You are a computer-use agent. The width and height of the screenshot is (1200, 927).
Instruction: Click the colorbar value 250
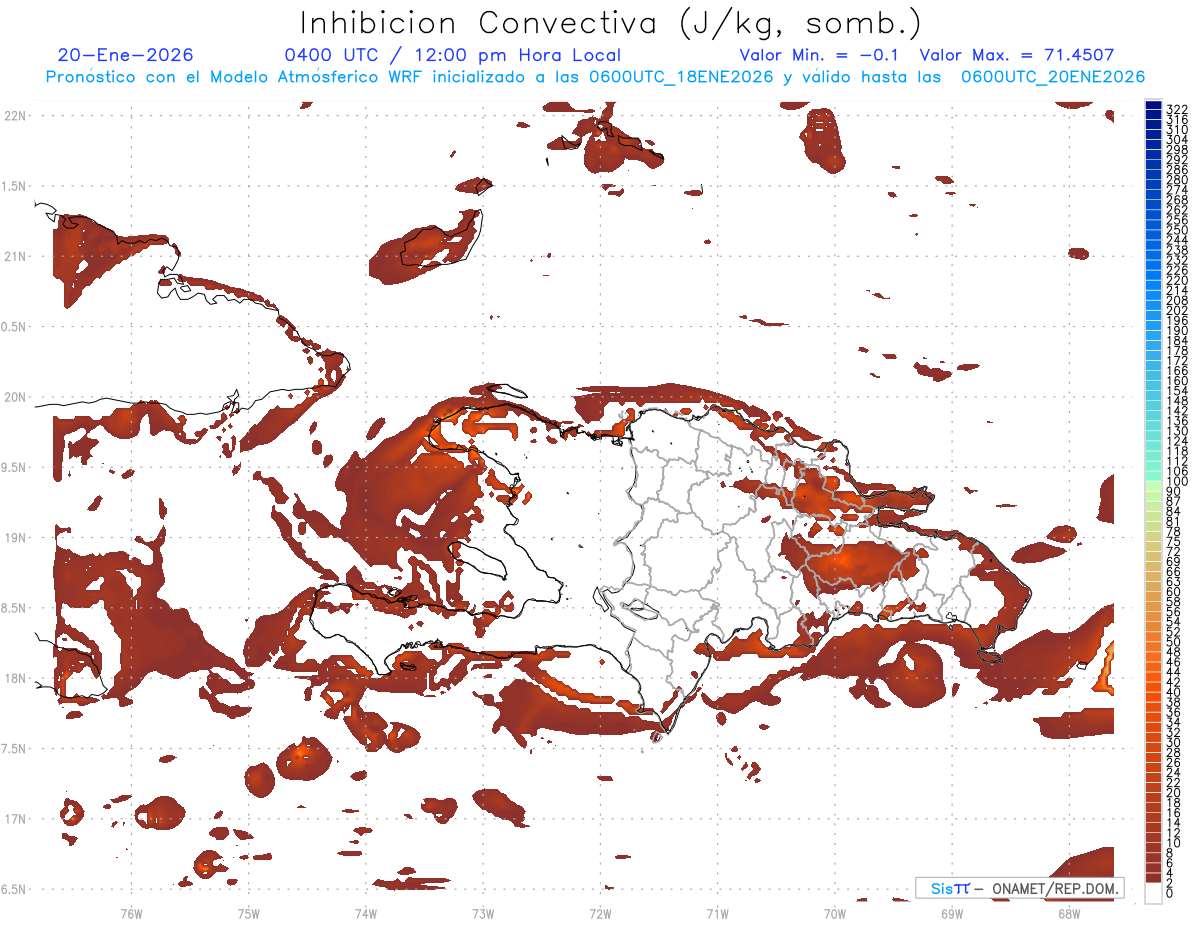1177,229
